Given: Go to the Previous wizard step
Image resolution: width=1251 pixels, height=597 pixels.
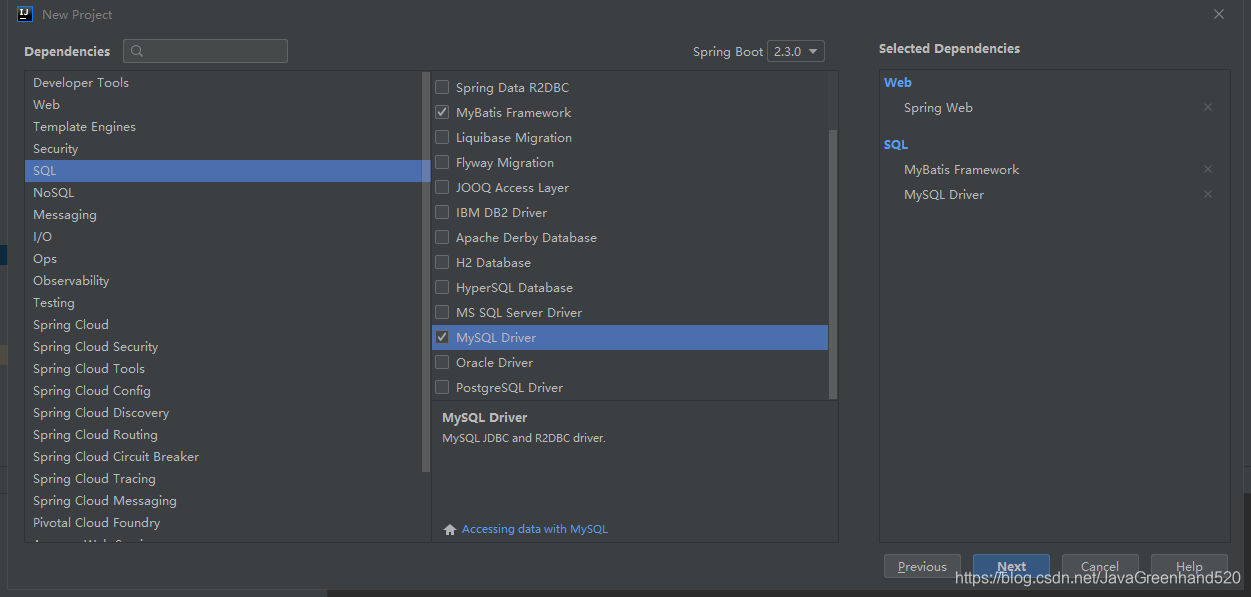Looking at the screenshot, I should tap(922, 566).
